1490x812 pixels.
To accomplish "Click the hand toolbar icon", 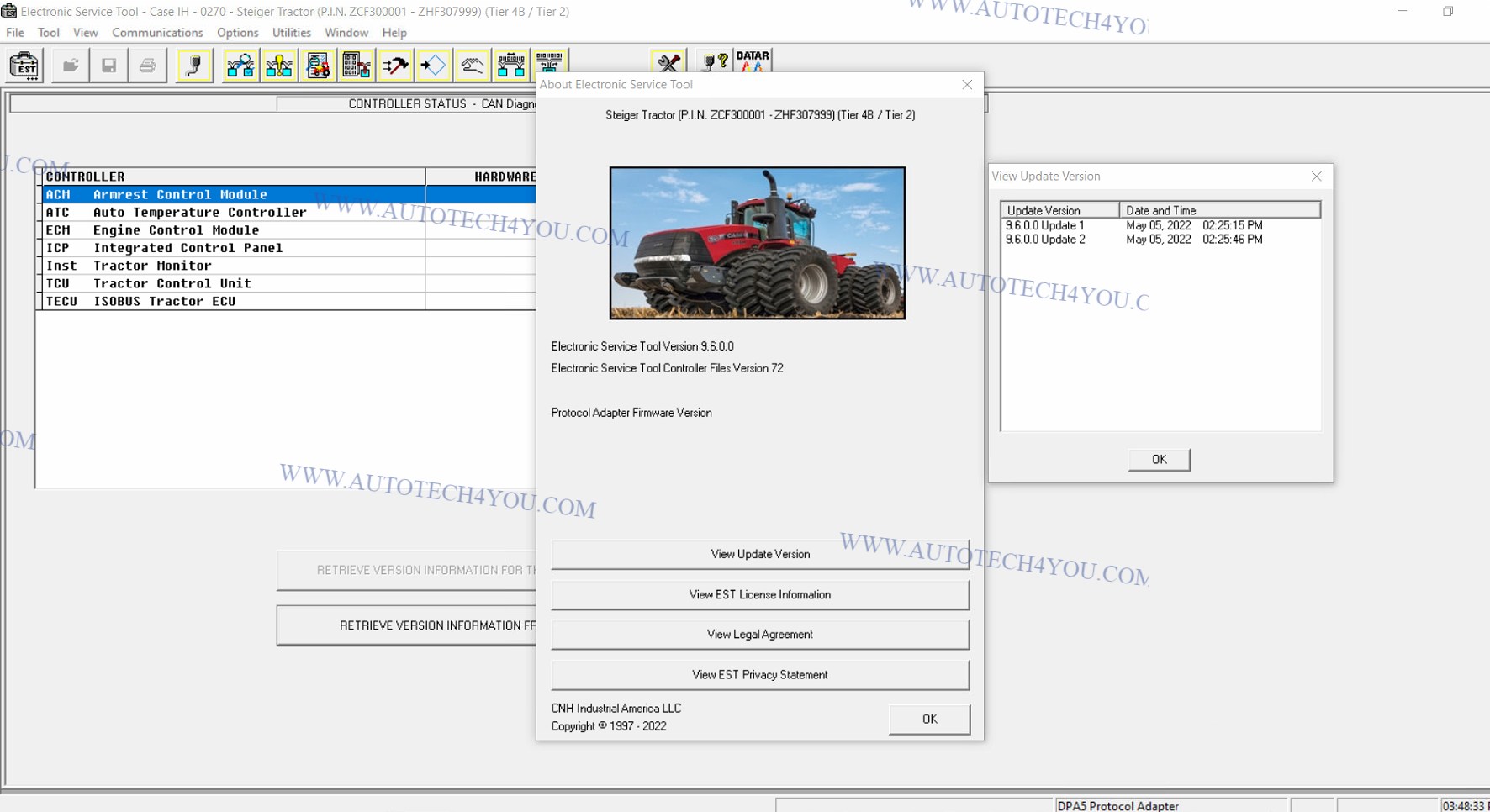I will click(x=473, y=66).
